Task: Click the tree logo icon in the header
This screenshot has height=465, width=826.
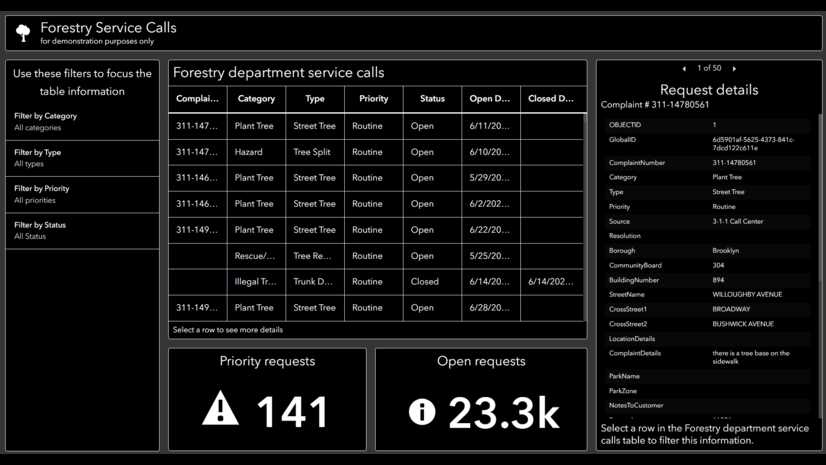Action: [23, 33]
